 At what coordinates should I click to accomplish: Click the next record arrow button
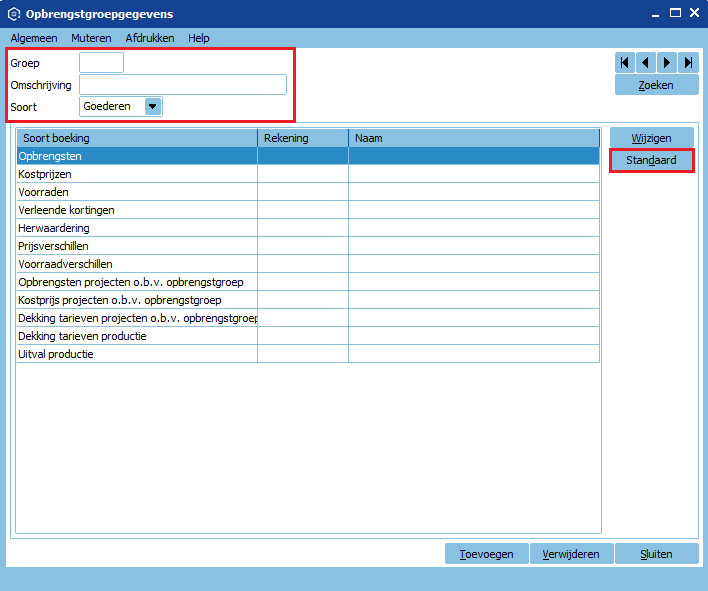click(667, 63)
